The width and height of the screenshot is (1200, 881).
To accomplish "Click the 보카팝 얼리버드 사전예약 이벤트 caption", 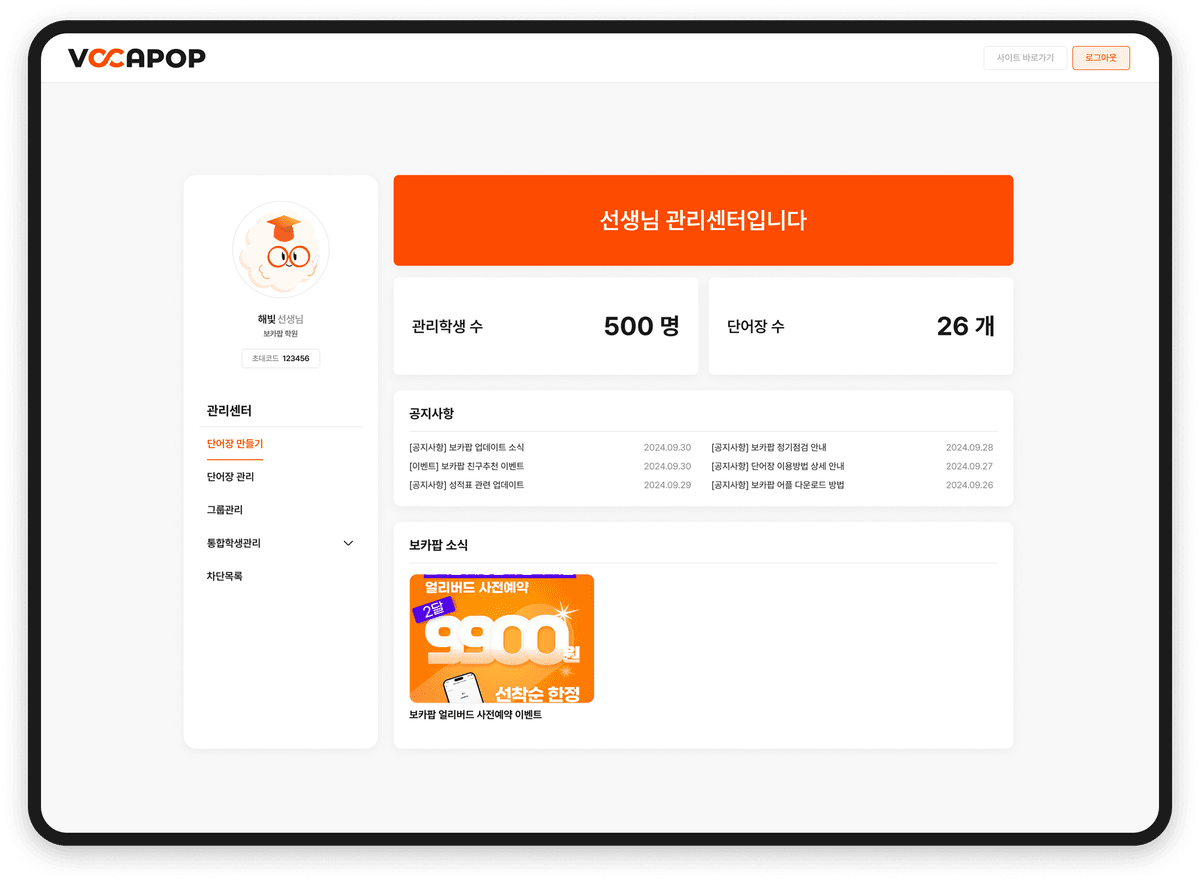I will 475,715.
